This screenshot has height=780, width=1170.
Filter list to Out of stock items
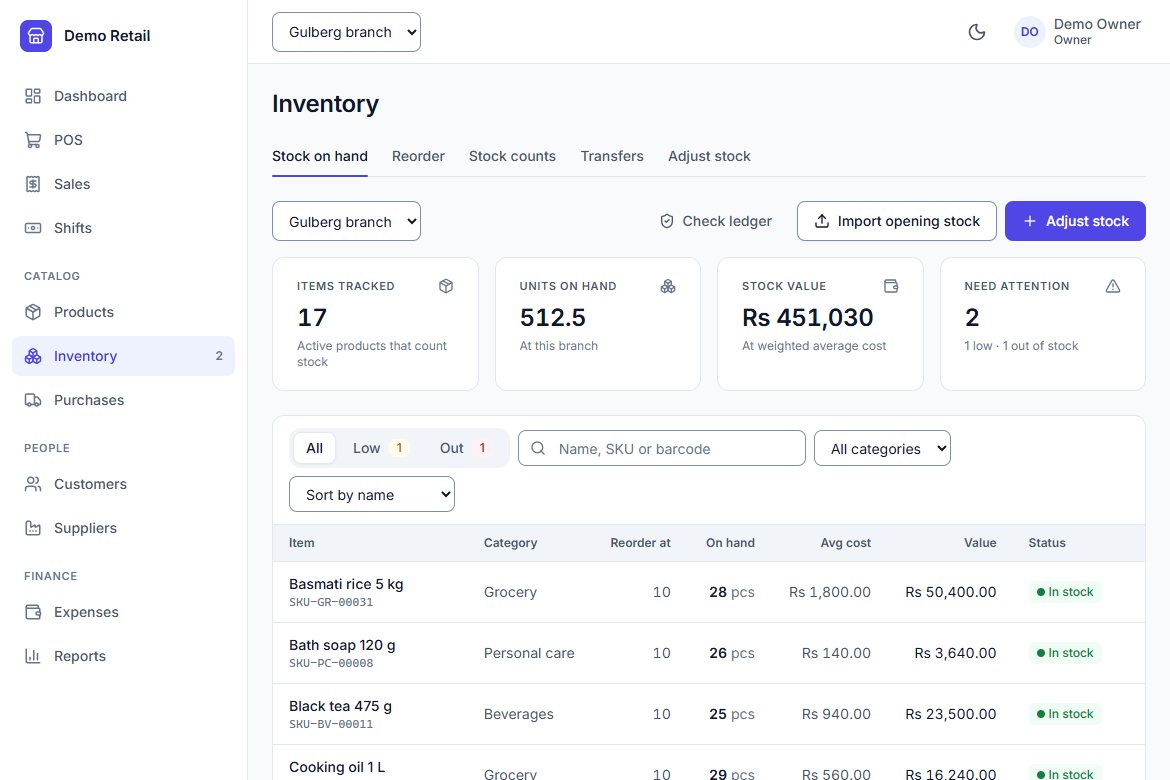tap(463, 448)
